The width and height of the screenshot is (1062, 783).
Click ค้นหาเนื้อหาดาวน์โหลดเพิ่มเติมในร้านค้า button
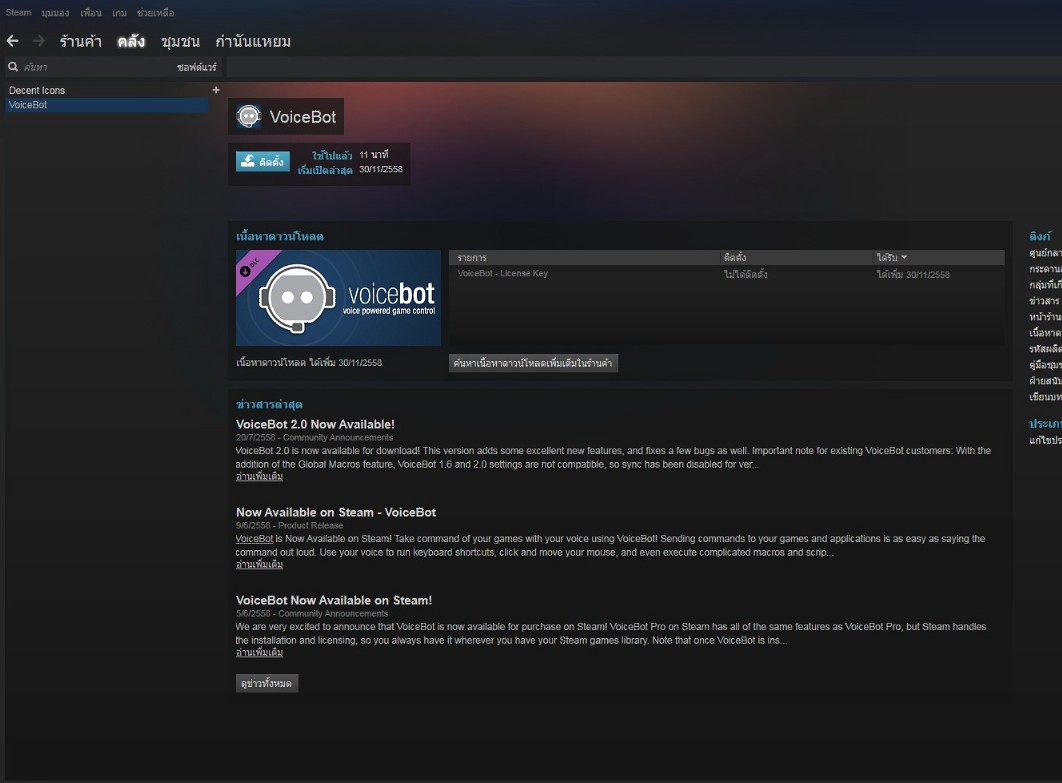point(533,363)
